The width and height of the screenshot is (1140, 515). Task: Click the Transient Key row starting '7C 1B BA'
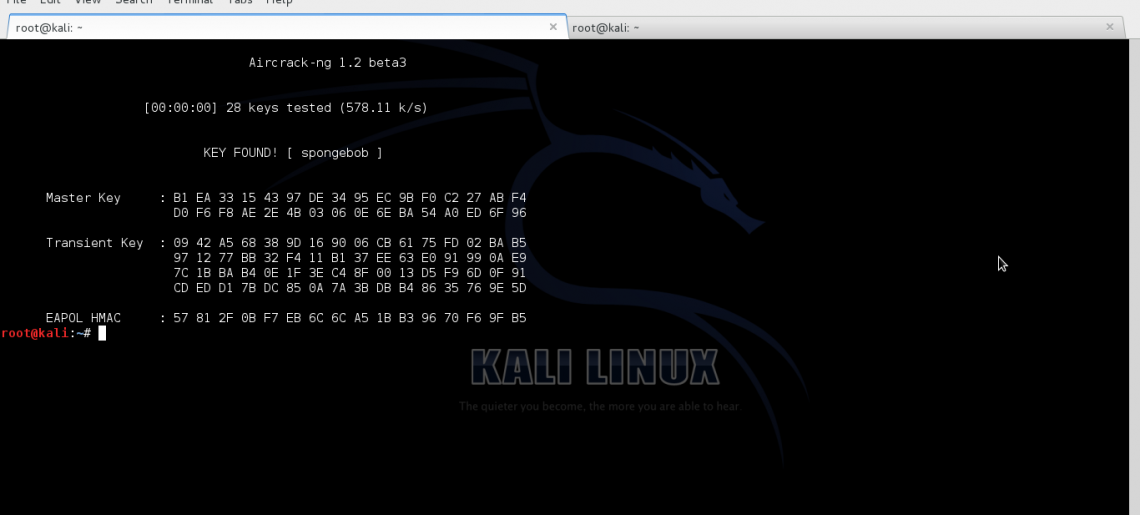(350, 273)
